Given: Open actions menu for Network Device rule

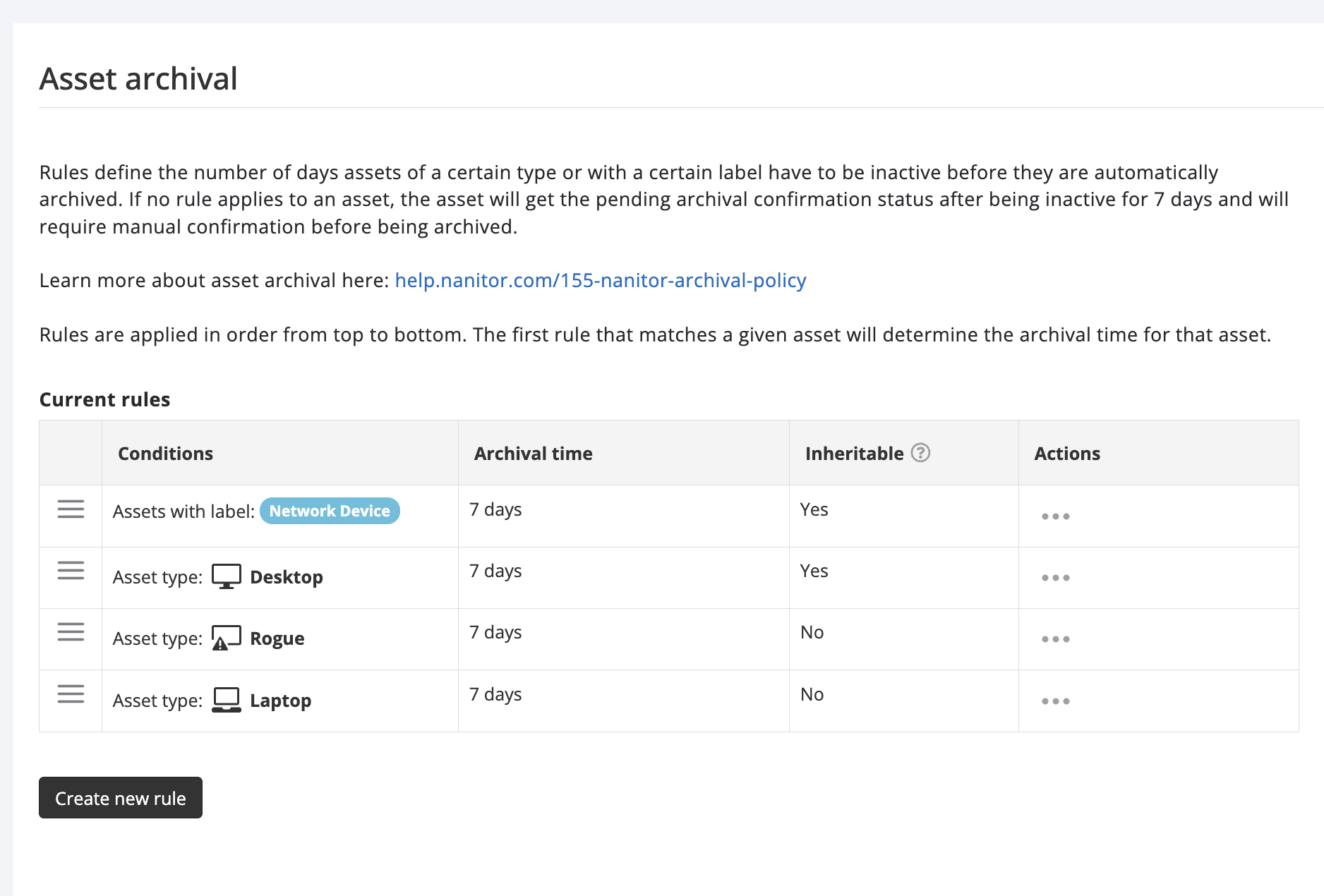Looking at the screenshot, I should click(x=1055, y=516).
